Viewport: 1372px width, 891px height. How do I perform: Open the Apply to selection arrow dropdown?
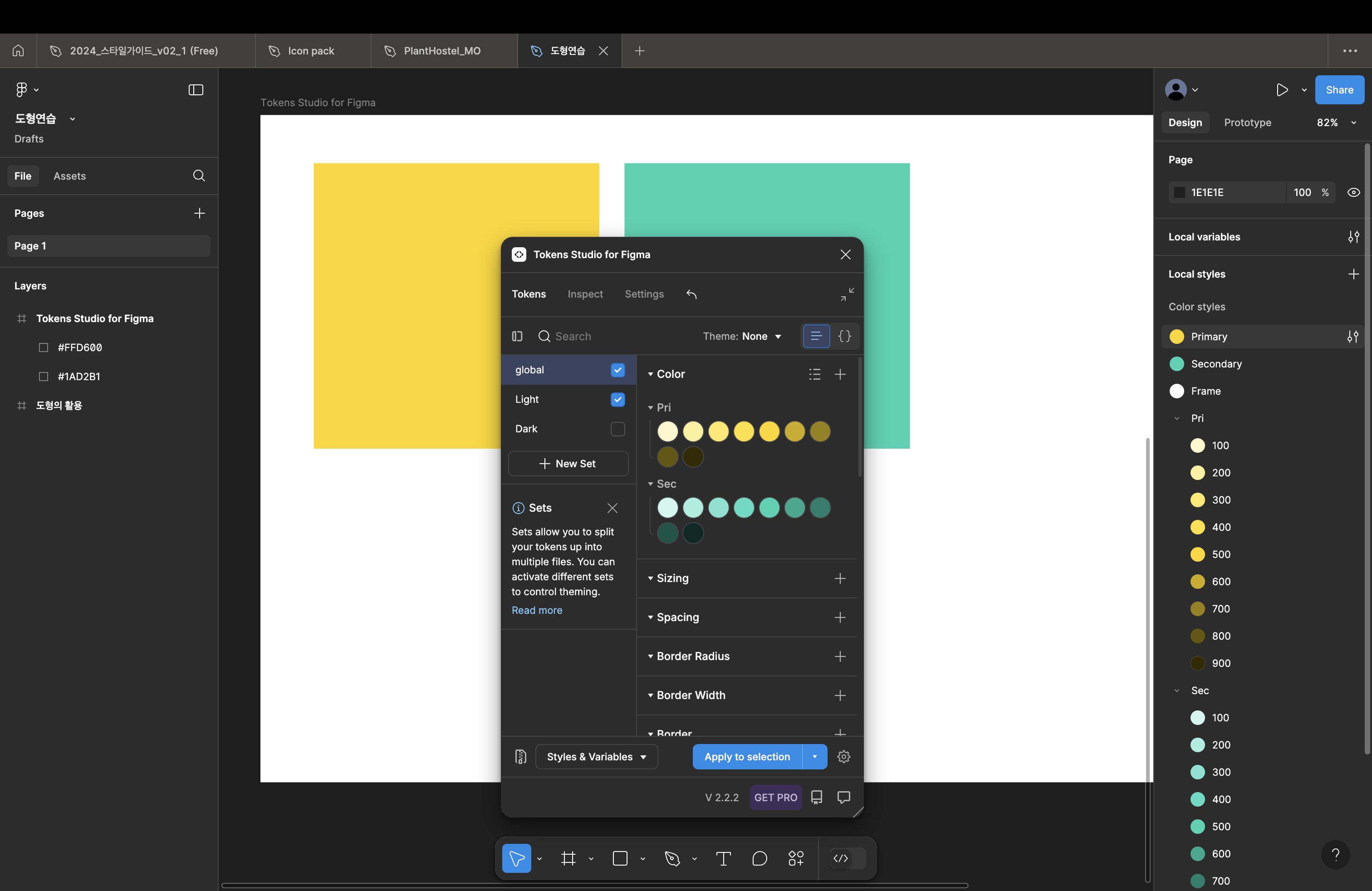tap(814, 757)
